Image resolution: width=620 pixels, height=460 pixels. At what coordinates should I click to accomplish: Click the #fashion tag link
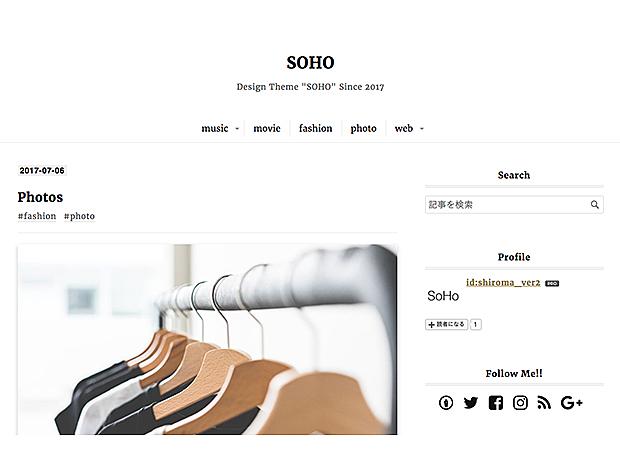pos(37,216)
